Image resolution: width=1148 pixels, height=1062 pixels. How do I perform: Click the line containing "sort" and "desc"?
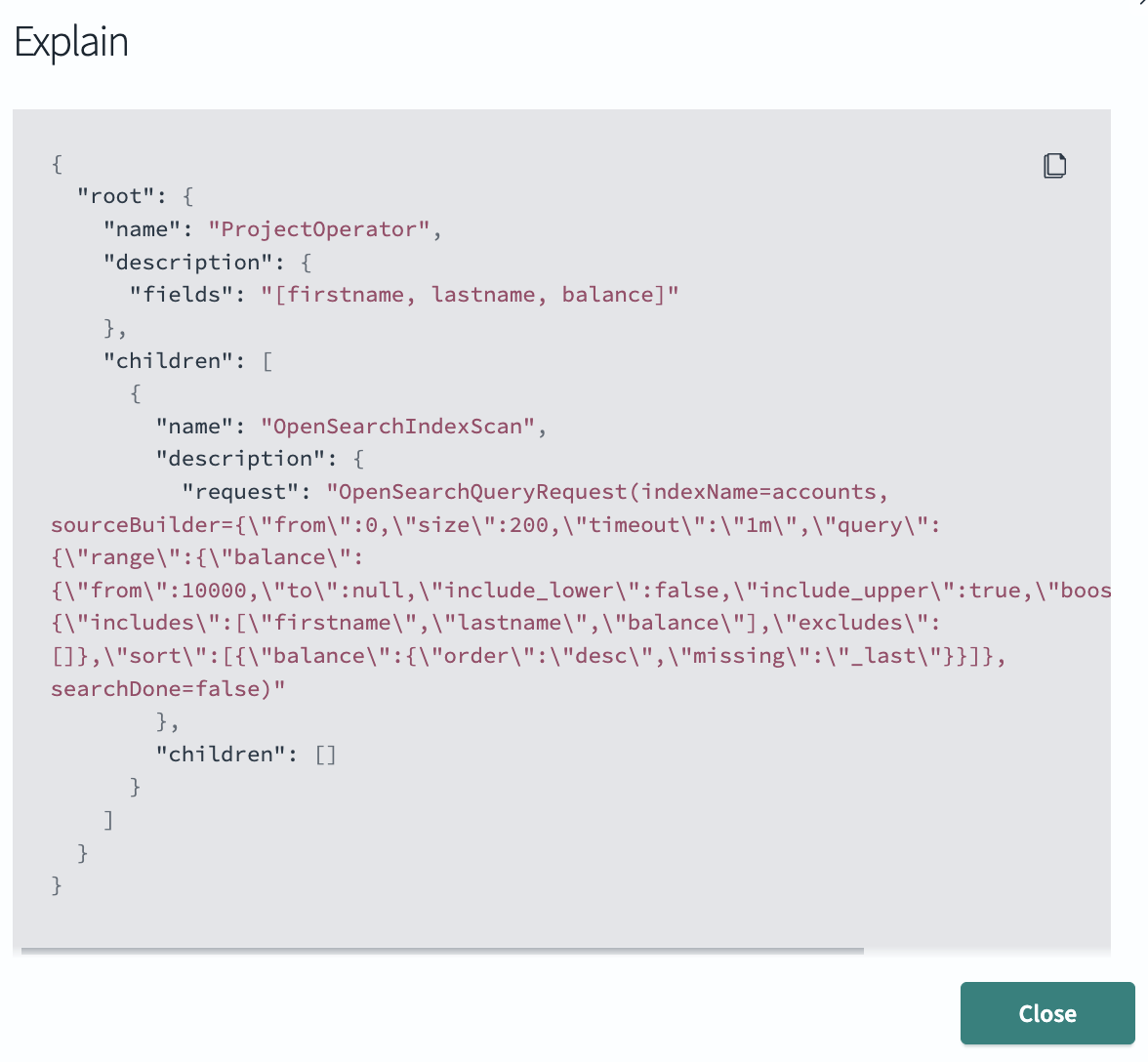pos(529,655)
